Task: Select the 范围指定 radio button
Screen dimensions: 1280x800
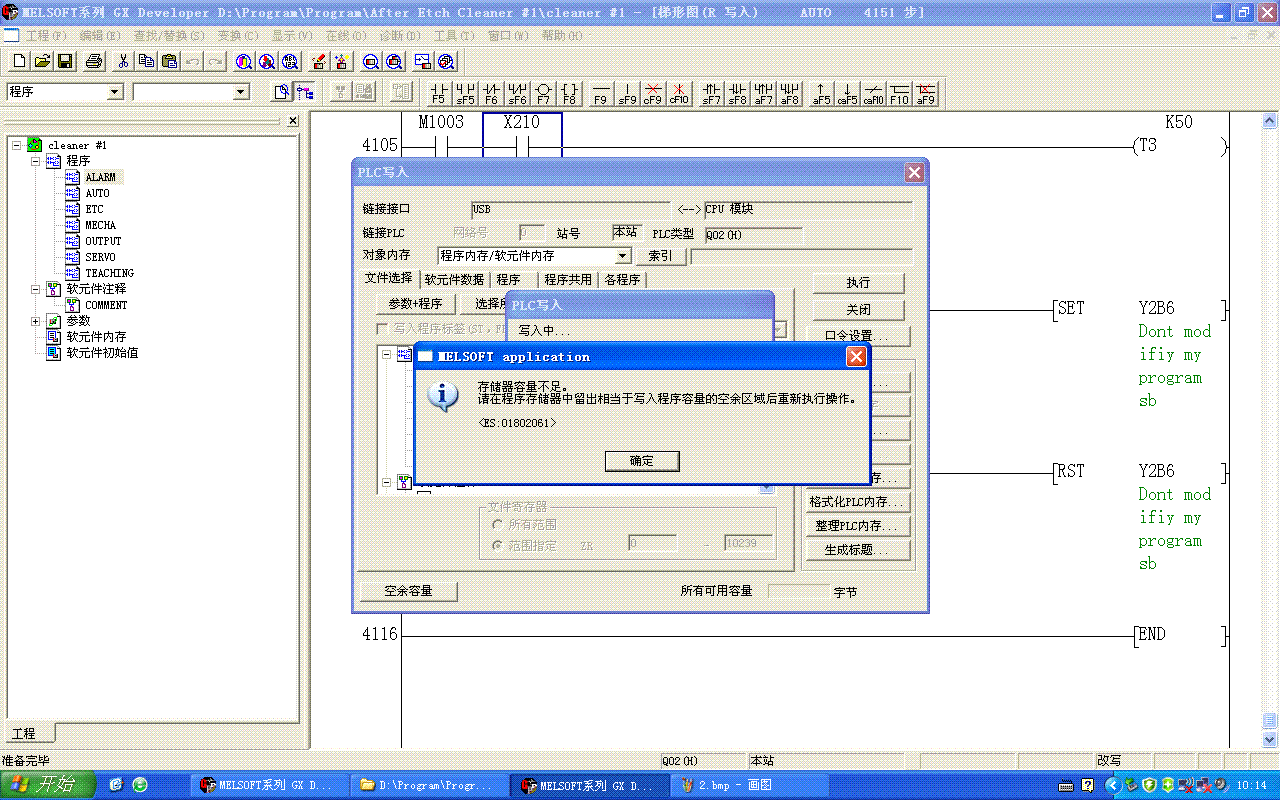Action: coord(497,546)
